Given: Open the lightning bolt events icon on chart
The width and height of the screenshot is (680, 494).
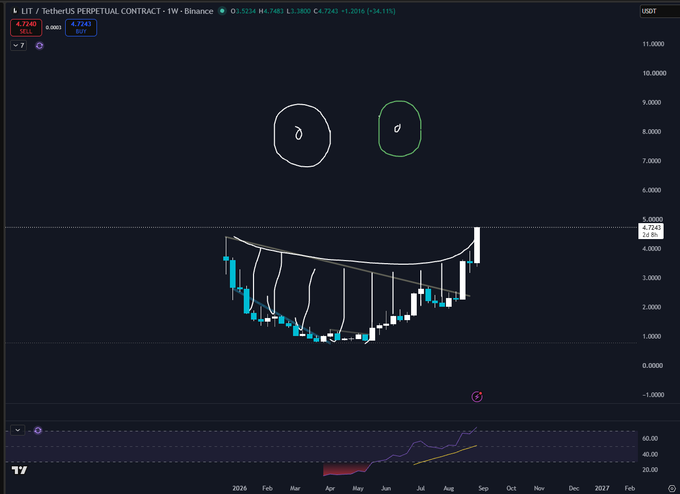Looking at the screenshot, I should point(477,396).
